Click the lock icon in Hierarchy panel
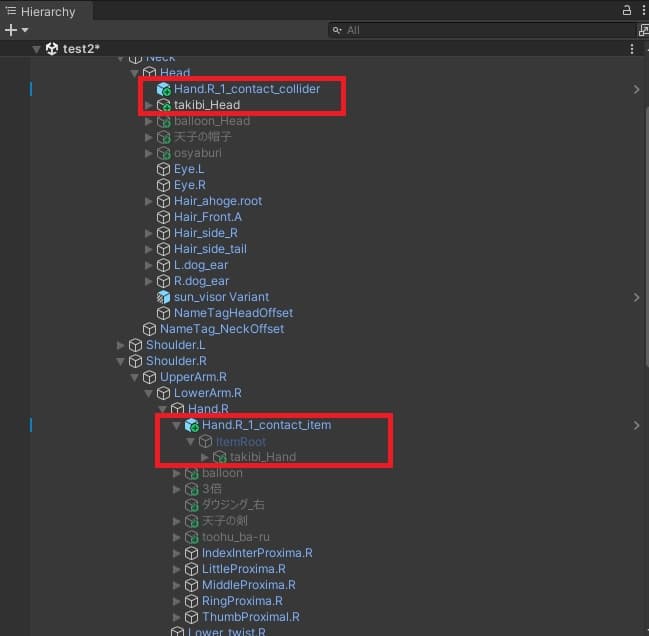 click(626, 10)
